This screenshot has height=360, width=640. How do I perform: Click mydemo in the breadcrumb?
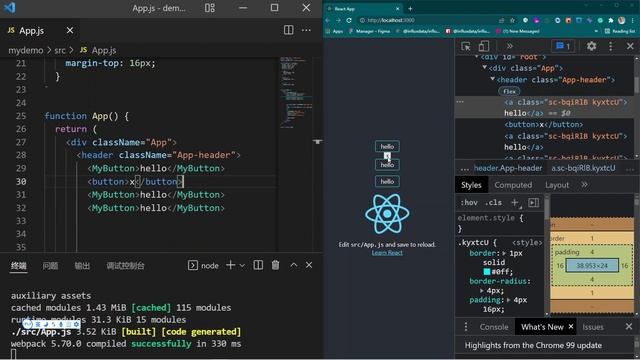(x=26, y=50)
